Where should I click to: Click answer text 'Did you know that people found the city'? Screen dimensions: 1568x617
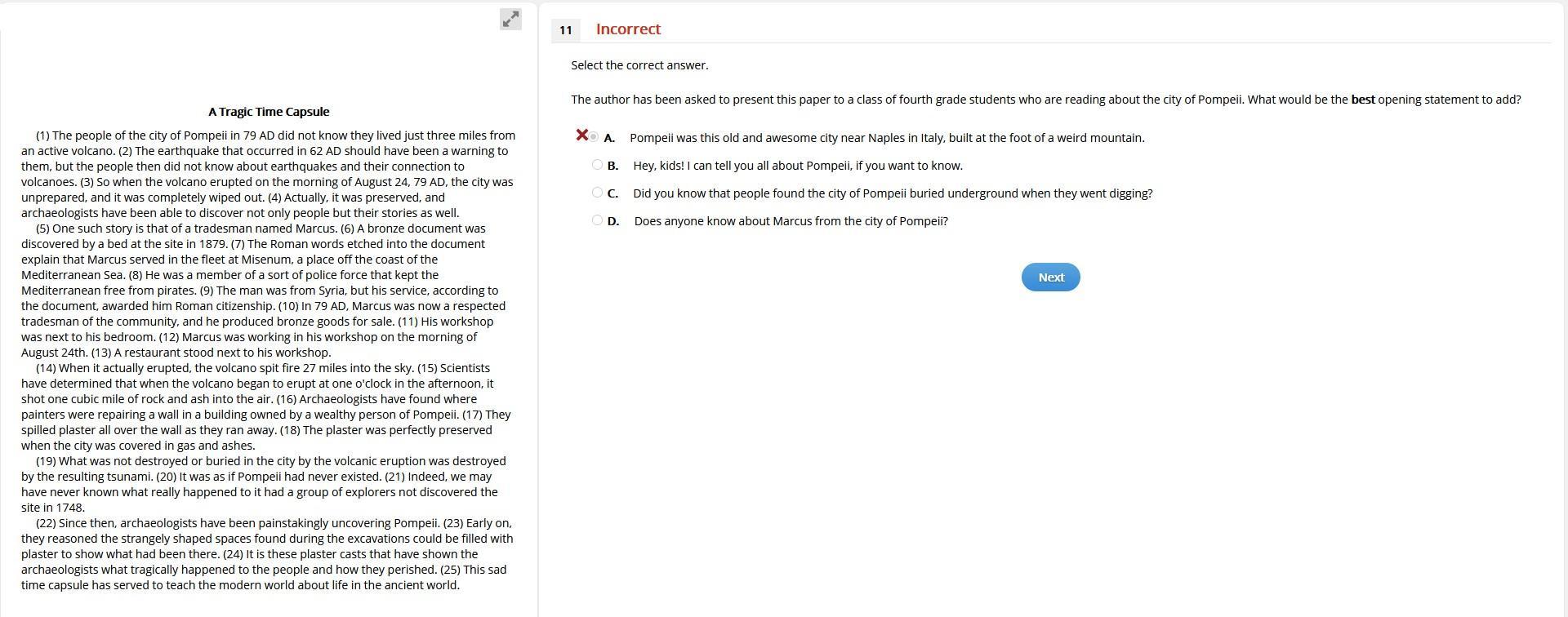[x=739, y=193]
